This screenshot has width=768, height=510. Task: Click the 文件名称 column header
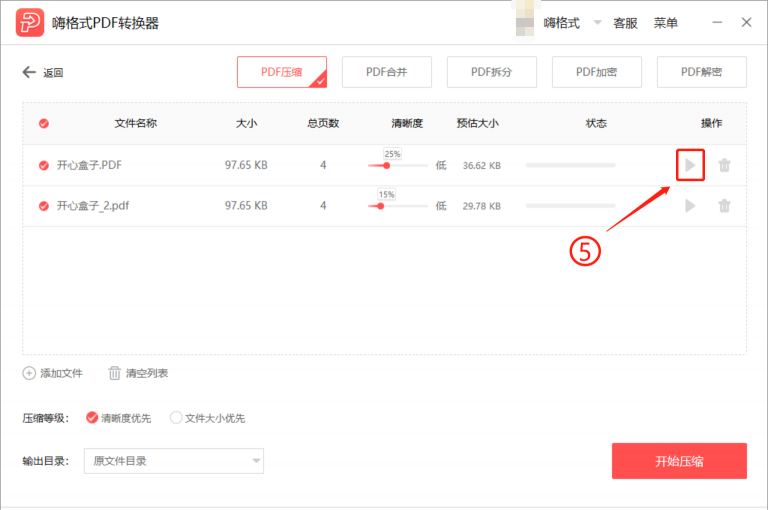tap(136, 123)
